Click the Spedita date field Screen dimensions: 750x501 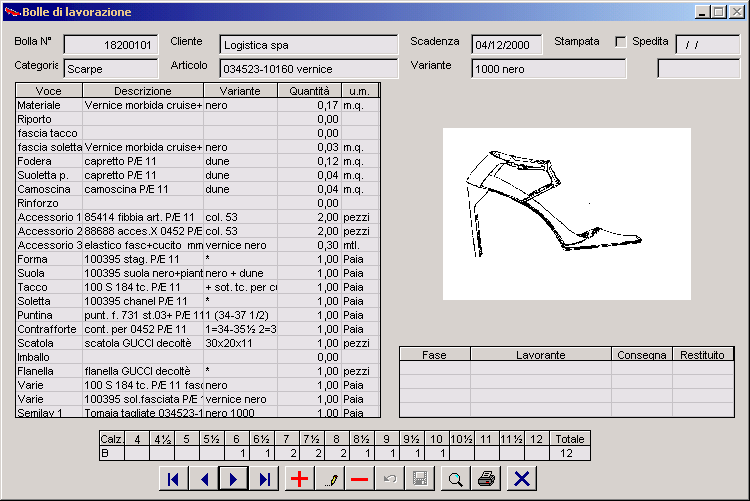pyautogui.click(x=707, y=45)
